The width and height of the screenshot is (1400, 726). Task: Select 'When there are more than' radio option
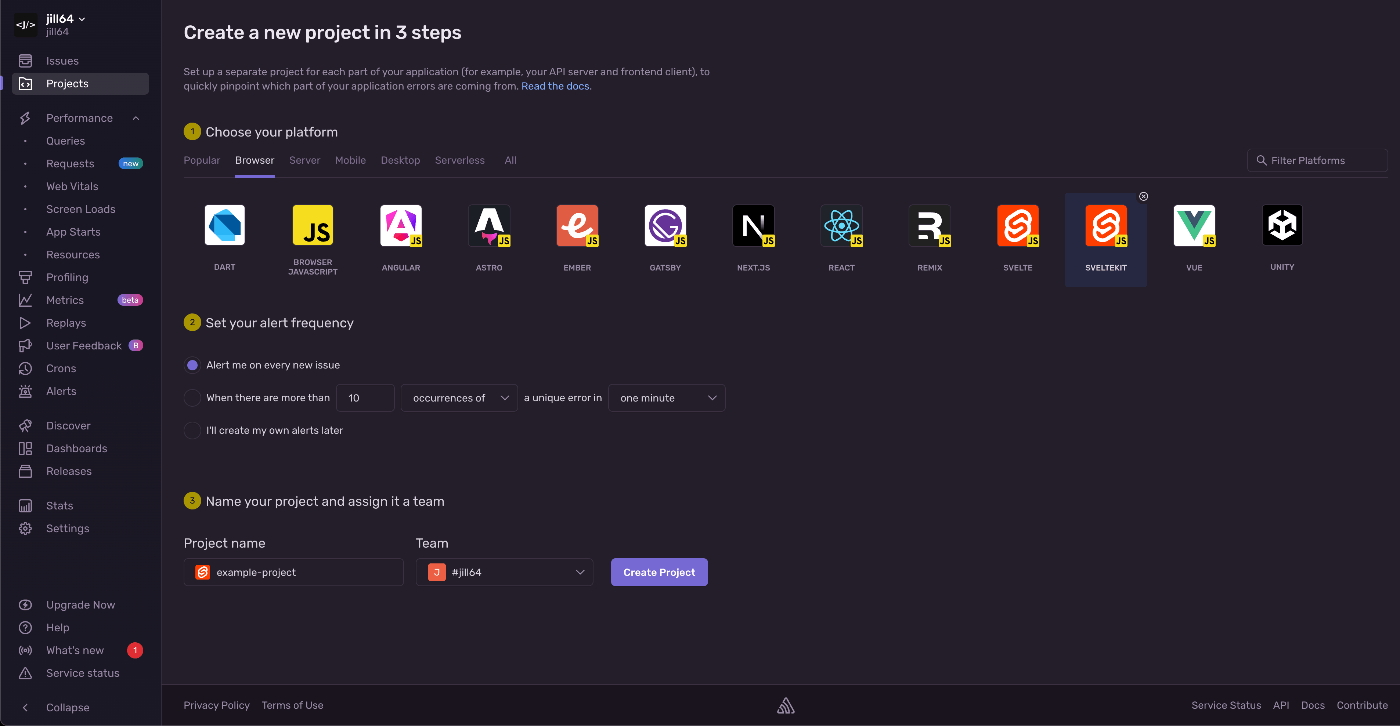click(193, 398)
